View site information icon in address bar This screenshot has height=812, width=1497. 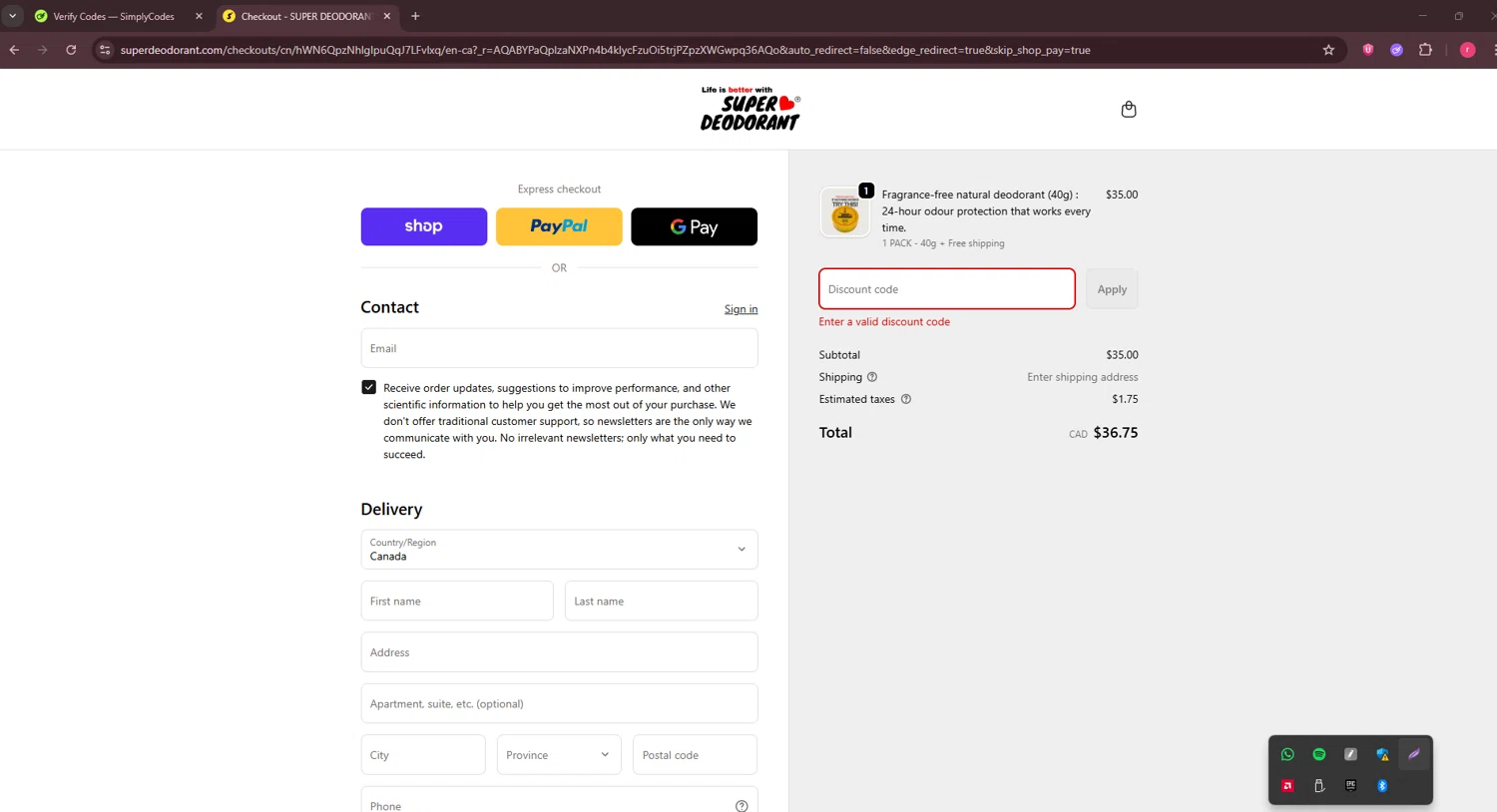point(105,50)
